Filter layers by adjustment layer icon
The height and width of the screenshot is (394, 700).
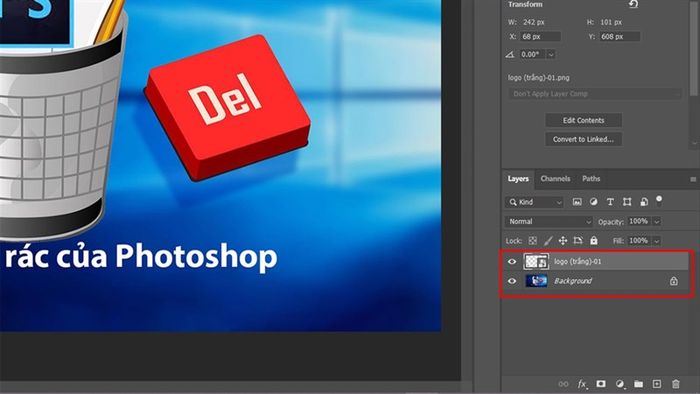coord(593,202)
